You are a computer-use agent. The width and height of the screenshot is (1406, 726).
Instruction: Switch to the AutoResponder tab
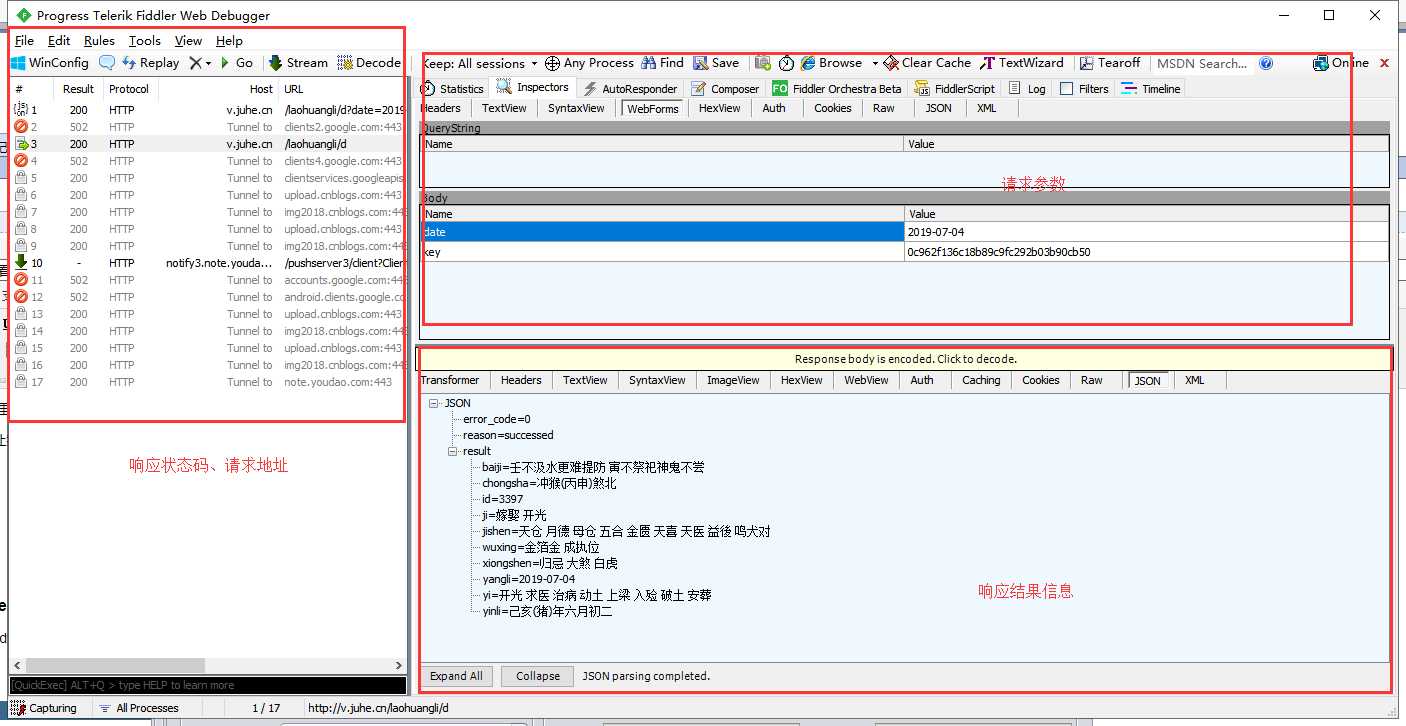point(630,89)
